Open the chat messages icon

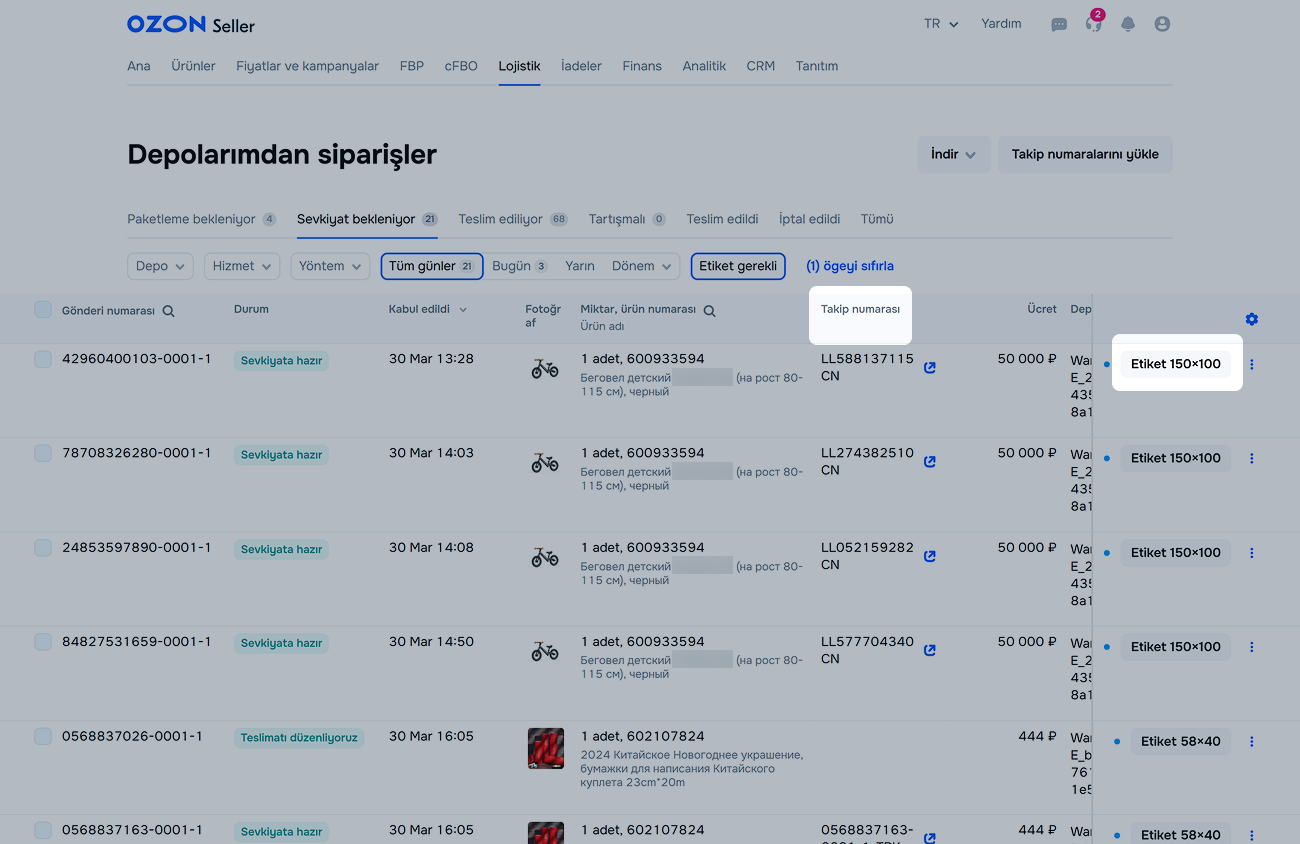coord(1059,24)
